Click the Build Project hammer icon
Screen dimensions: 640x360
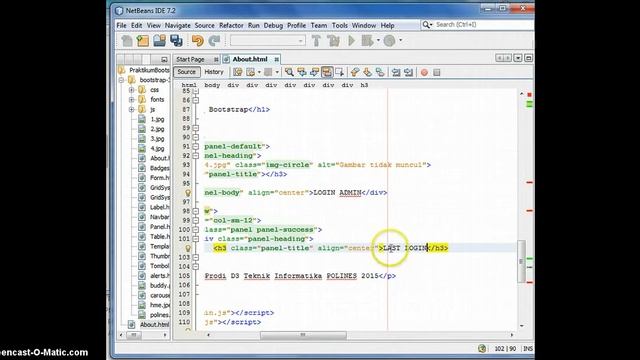pos(316,40)
